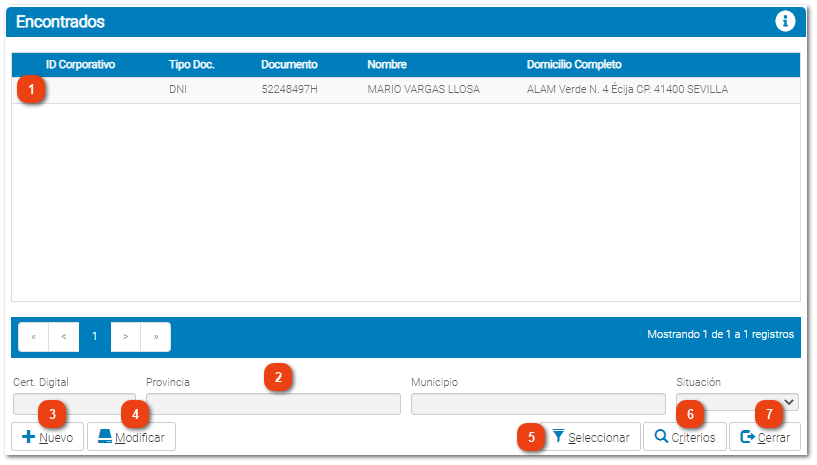Click the ALAM Verde N. 4 Écija address
This screenshot has width=817, height=465.
pyautogui.click(x=627, y=89)
